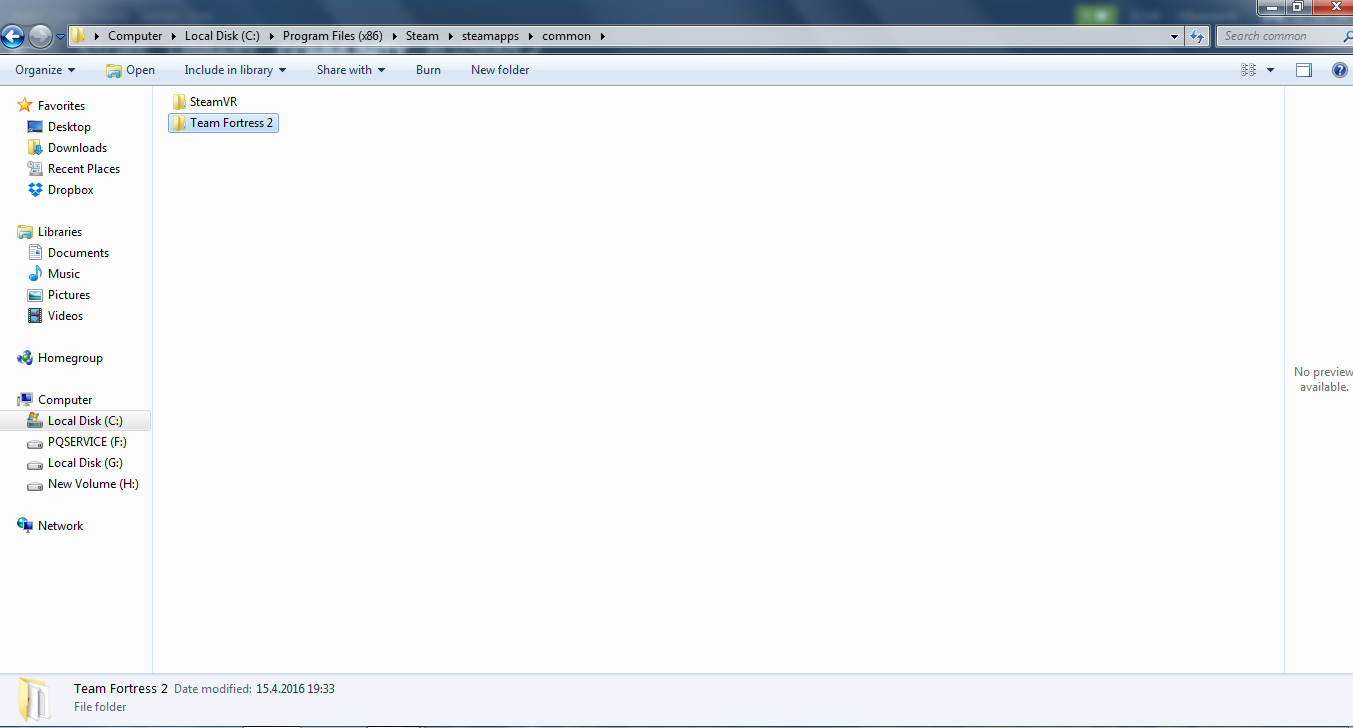Viewport: 1353px width, 728px height.
Task: Click common in the address breadcrumb
Action: click(x=567, y=36)
